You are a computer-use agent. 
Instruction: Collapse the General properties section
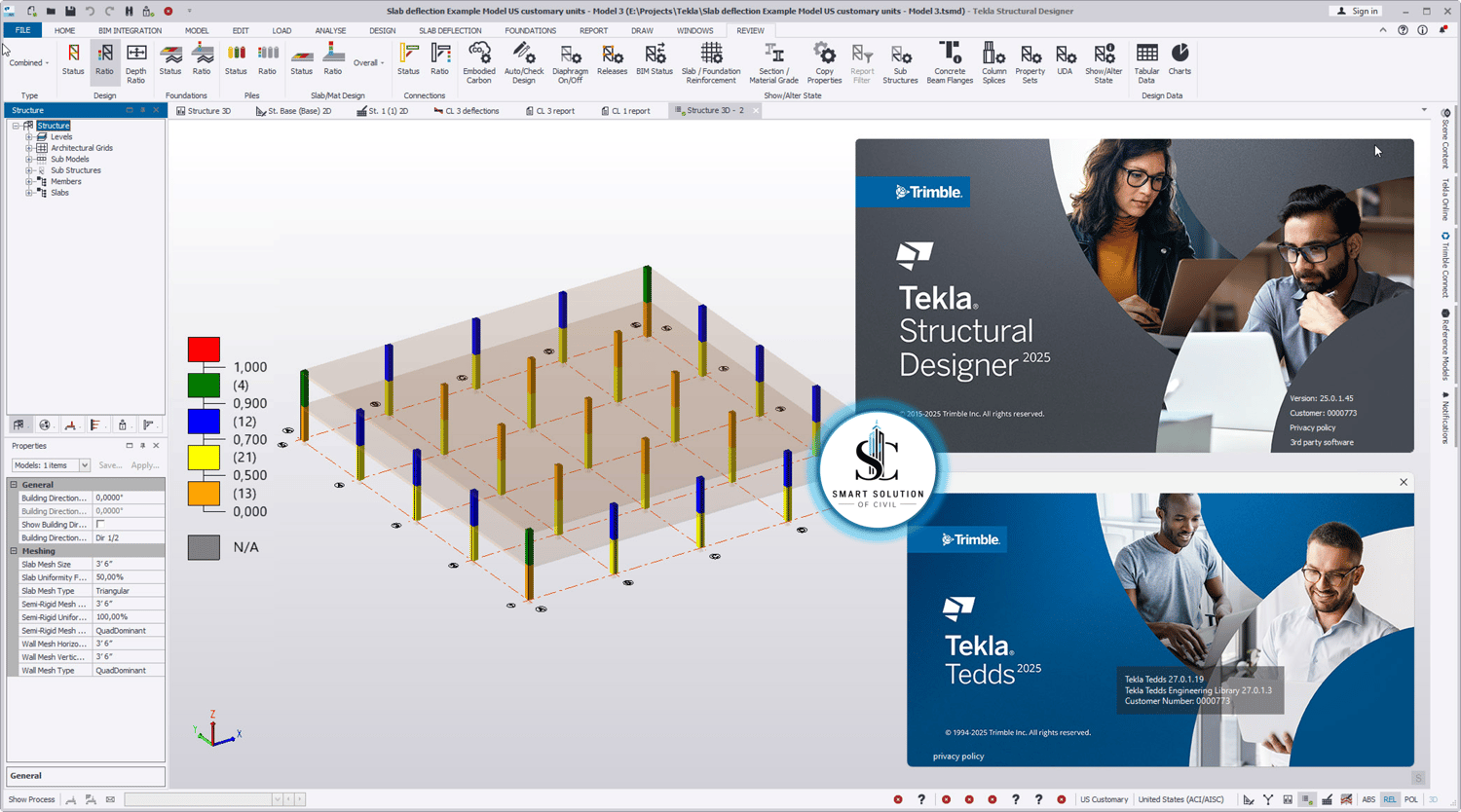14,484
